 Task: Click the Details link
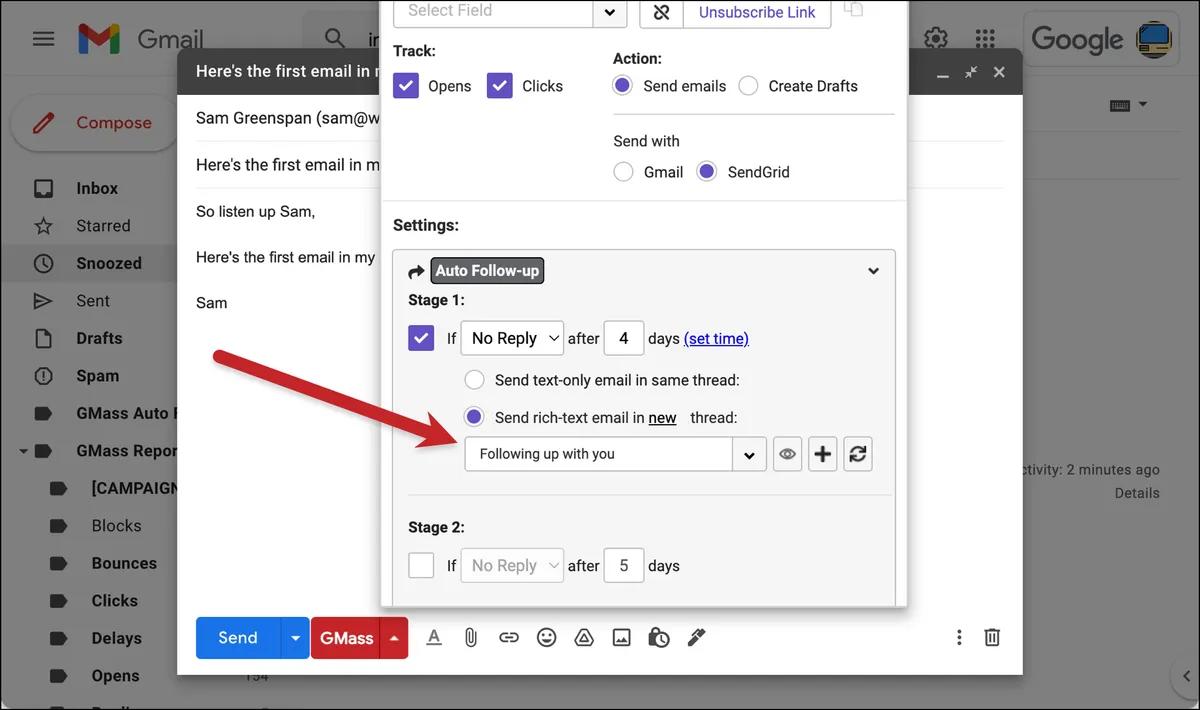point(1137,493)
